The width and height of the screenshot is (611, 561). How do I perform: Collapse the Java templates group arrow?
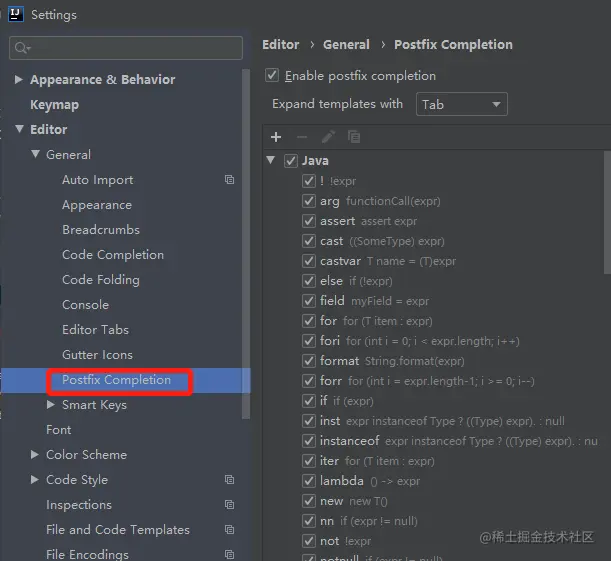pos(271,160)
